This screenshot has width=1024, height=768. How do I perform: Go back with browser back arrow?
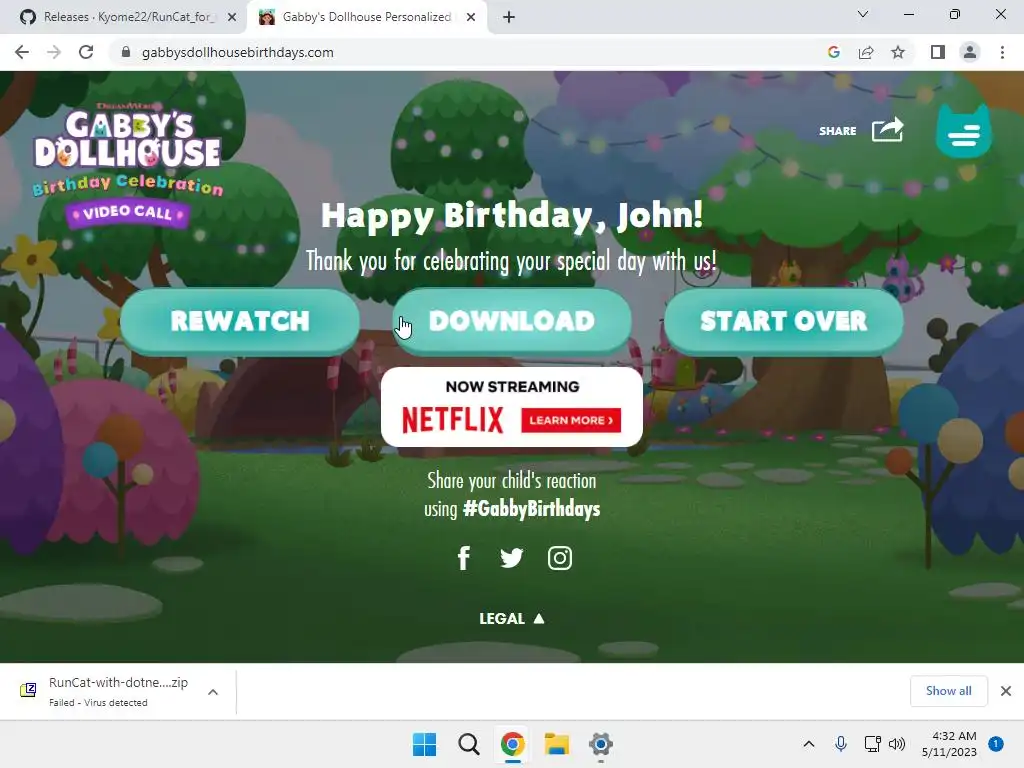coord(22,52)
